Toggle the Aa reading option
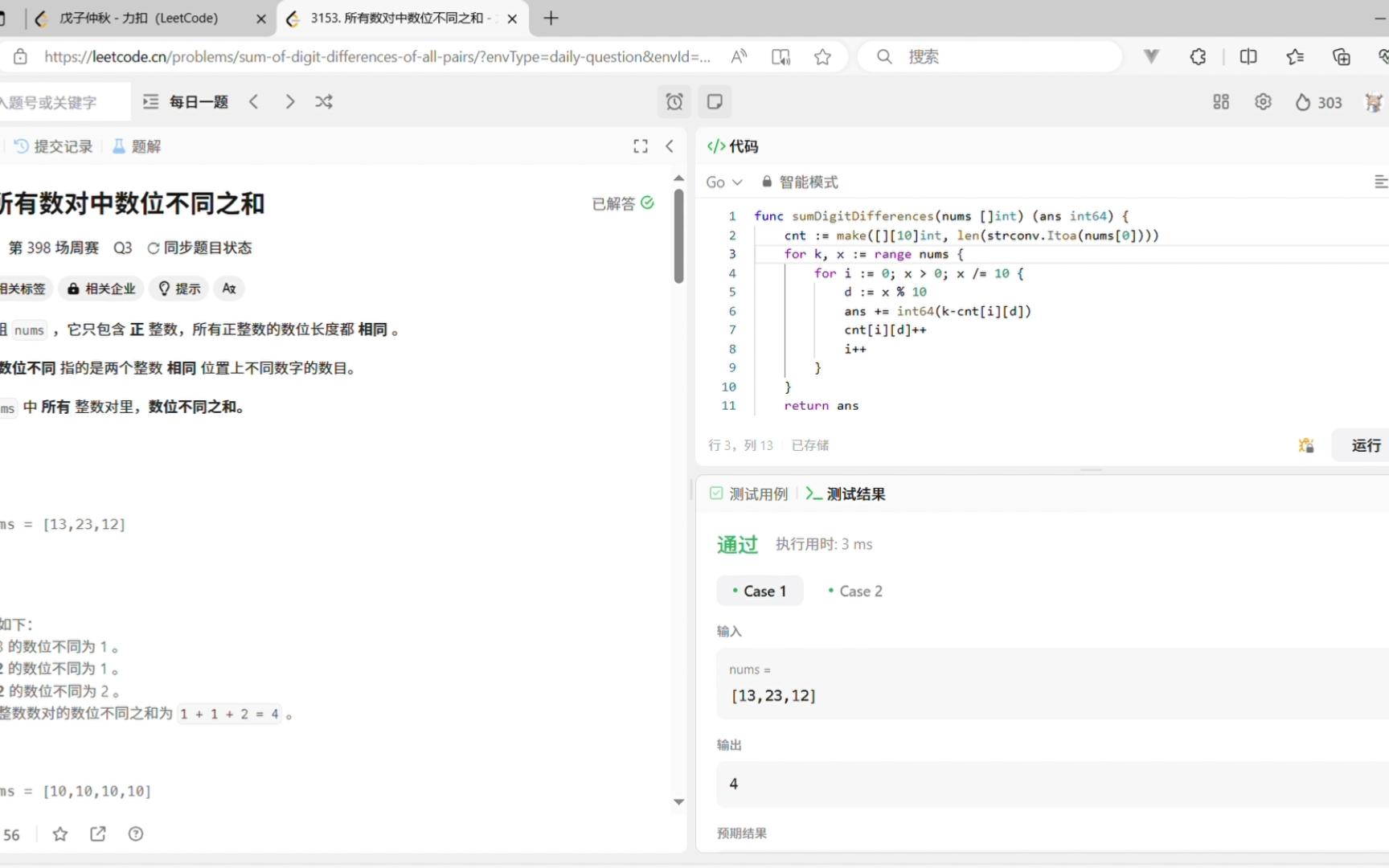Image resolution: width=1389 pixels, height=868 pixels. (x=228, y=289)
